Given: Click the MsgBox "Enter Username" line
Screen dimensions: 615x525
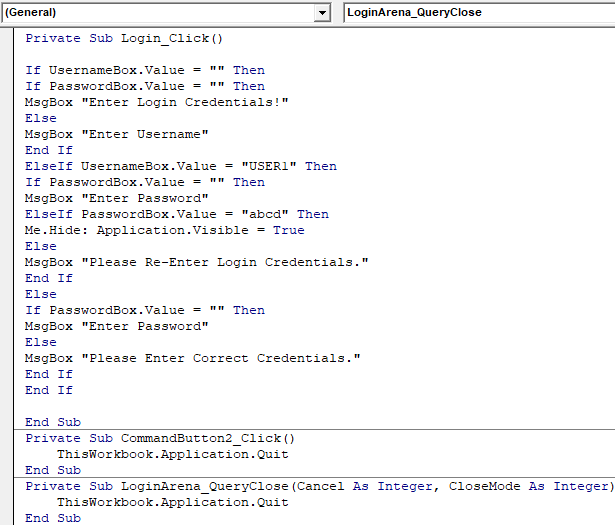Looking at the screenshot, I should [x=117, y=134].
